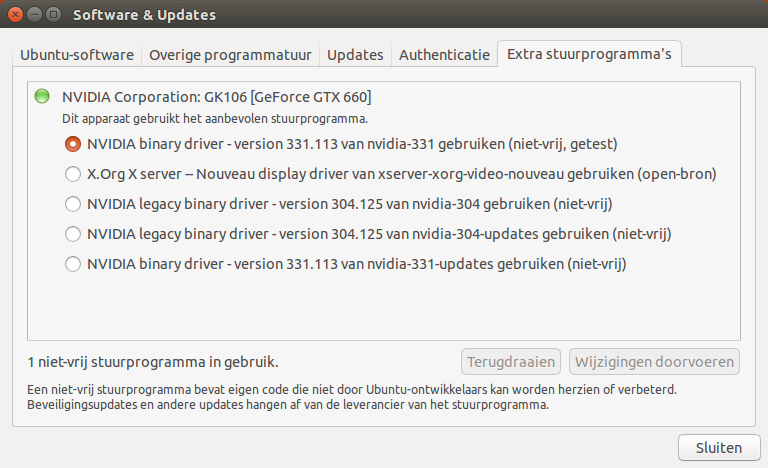Click the green driver status indicator
Viewport: 768px width, 468px height.
[42, 96]
